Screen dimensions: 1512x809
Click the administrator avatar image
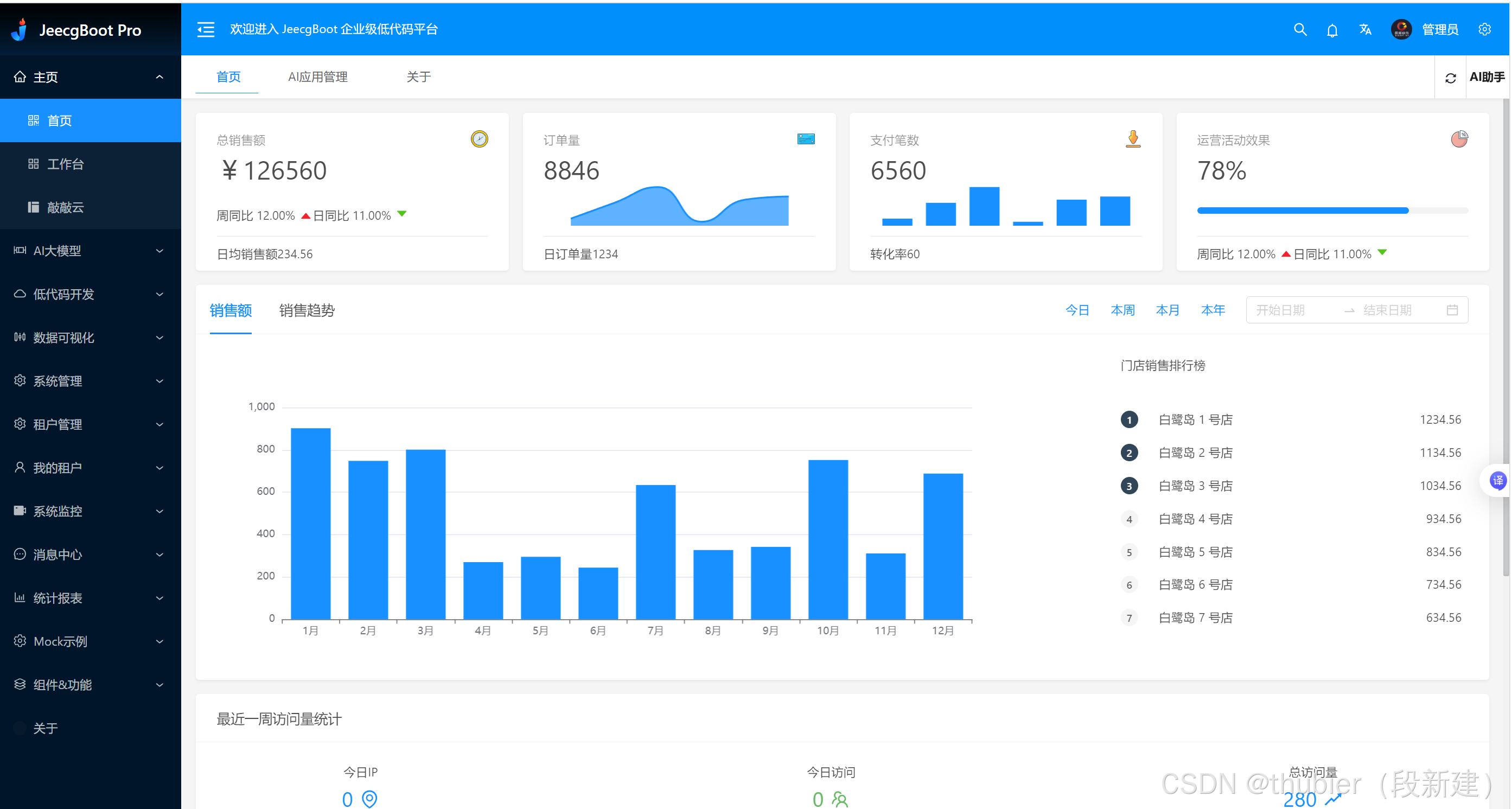(x=1401, y=29)
